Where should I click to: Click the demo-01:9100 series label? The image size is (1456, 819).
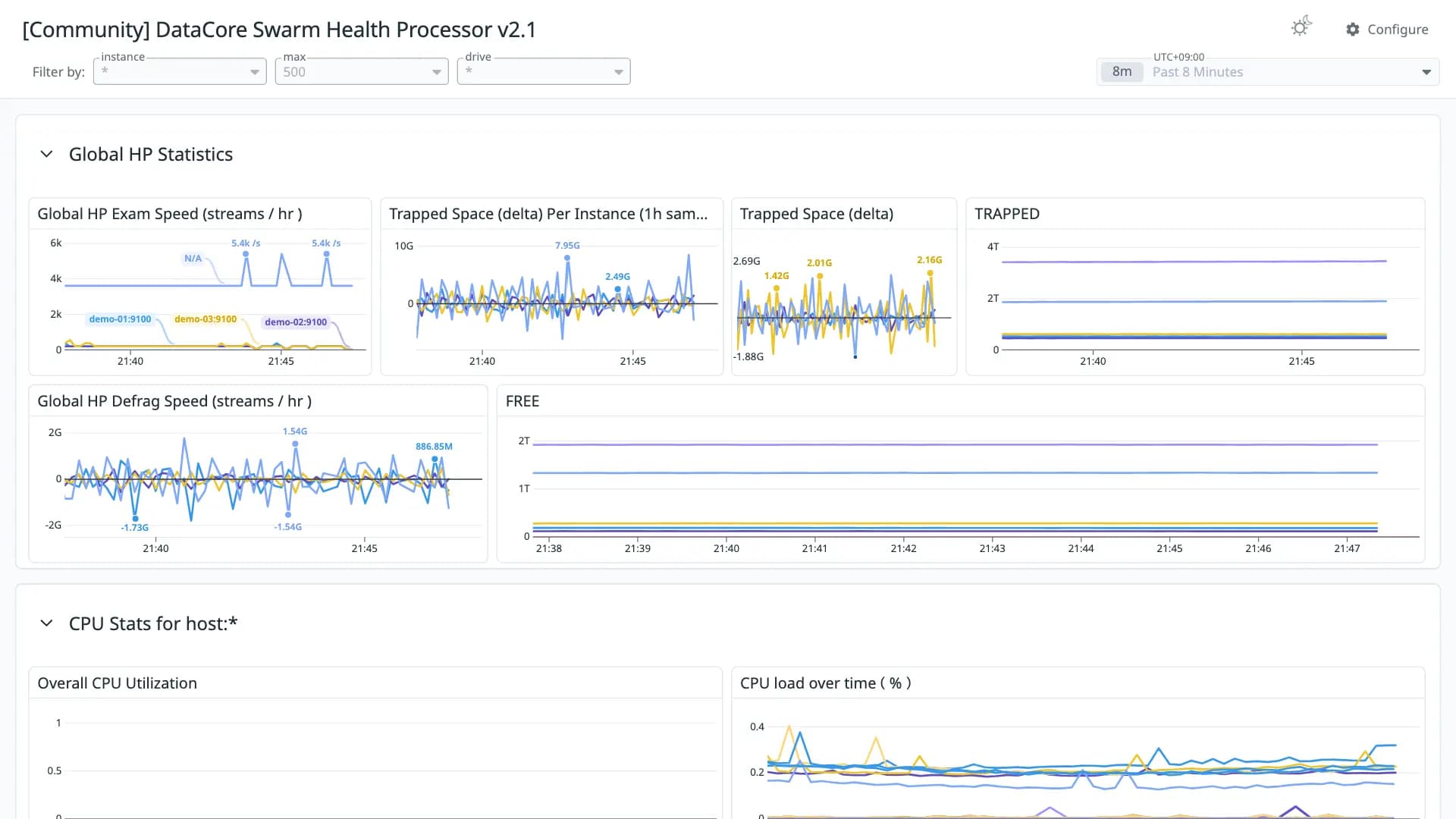click(120, 319)
